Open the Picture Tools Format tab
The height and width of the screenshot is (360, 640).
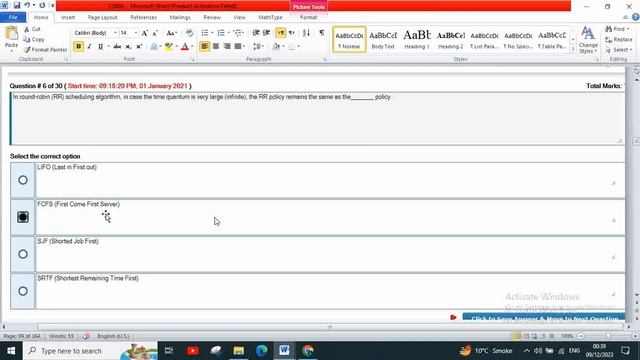(x=309, y=18)
